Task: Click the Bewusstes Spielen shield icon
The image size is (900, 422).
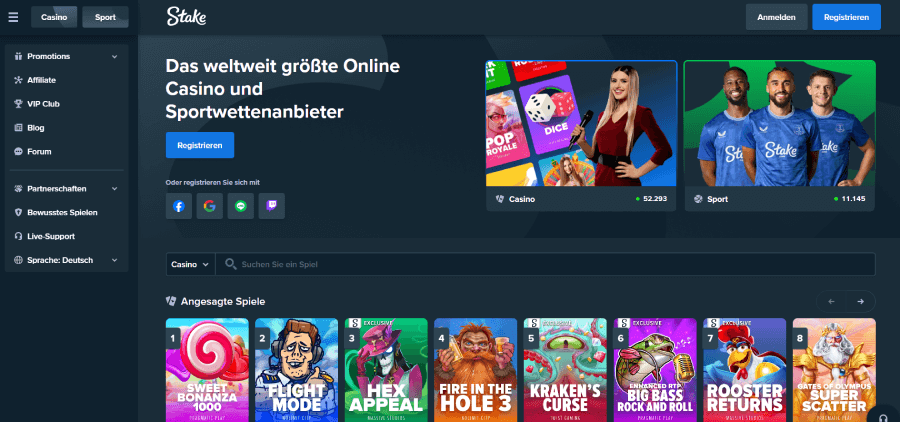Action: [18, 212]
